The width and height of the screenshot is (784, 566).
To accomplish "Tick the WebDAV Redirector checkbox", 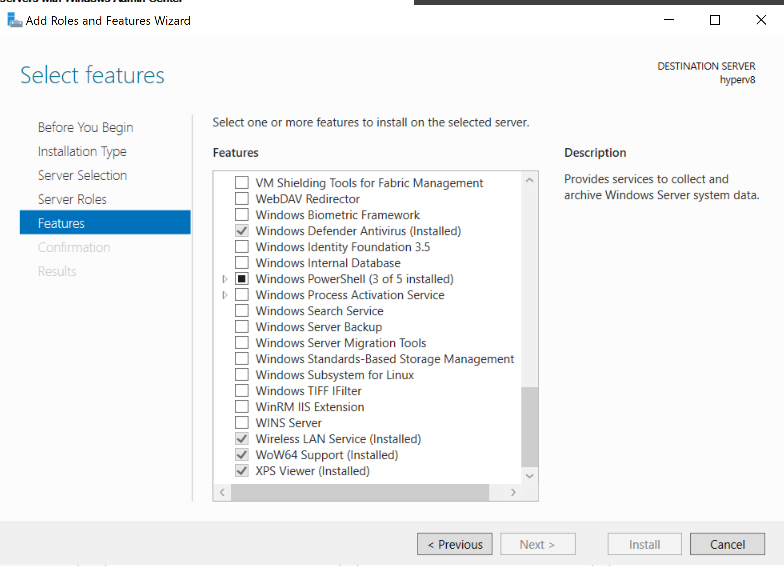I will click(x=242, y=198).
